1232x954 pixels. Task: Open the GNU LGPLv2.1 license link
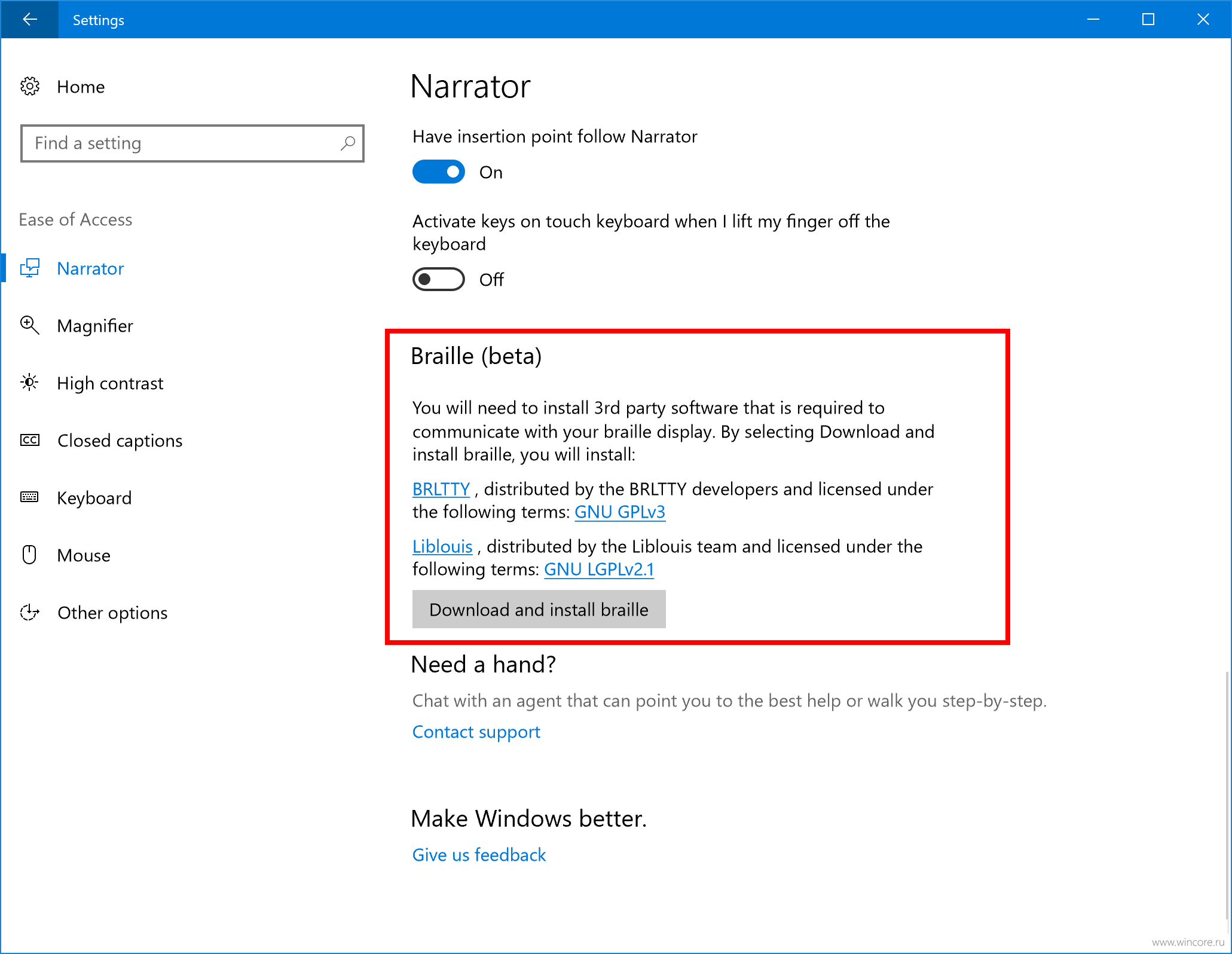[599, 569]
